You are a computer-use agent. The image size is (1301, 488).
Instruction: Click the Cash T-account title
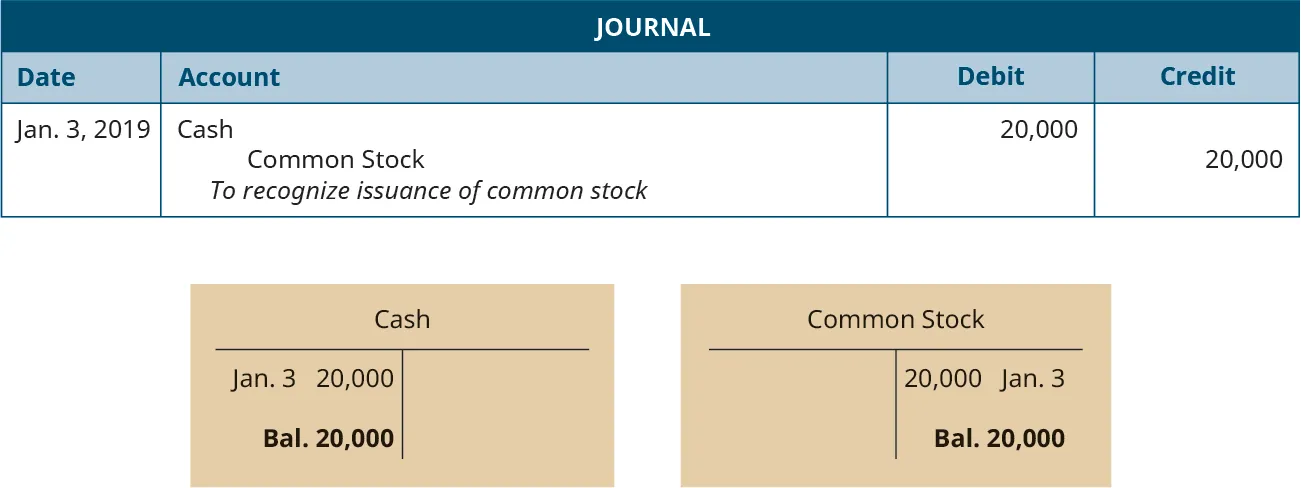[402, 319]
